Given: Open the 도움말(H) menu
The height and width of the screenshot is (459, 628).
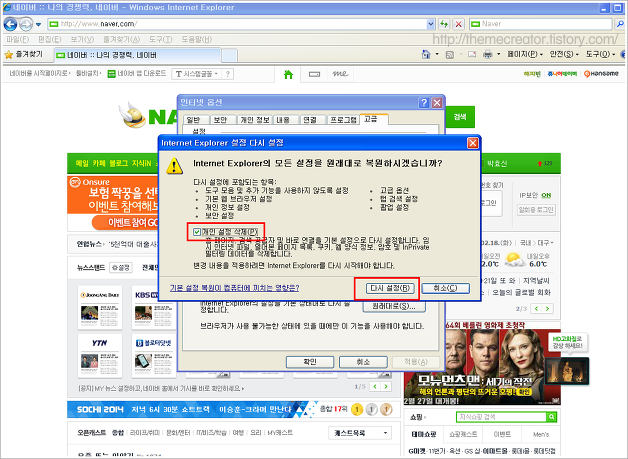Looking at the screenshot, I should click(196, 39).
